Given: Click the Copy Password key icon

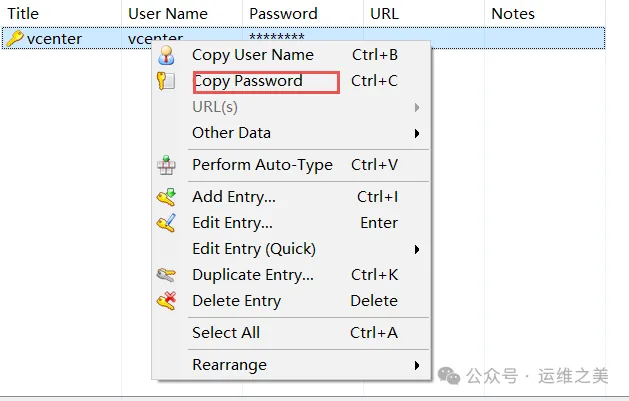Looking at the screenshot, I should [167, 81].
